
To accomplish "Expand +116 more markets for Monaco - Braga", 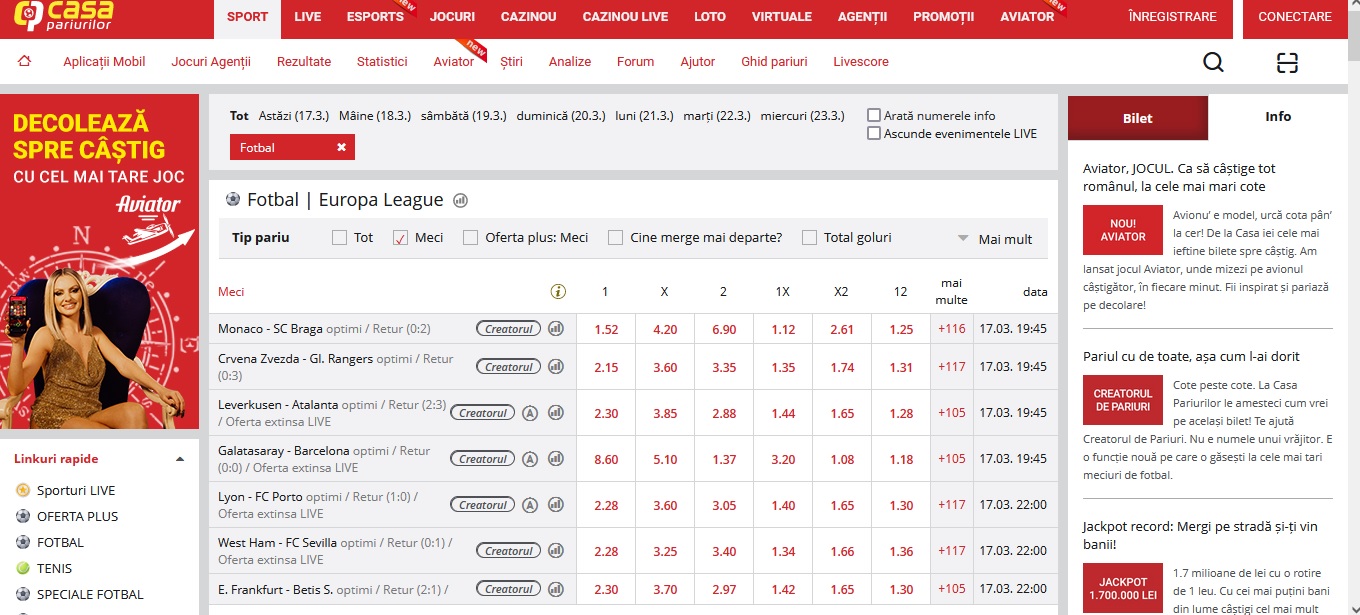I will point(952,329).
